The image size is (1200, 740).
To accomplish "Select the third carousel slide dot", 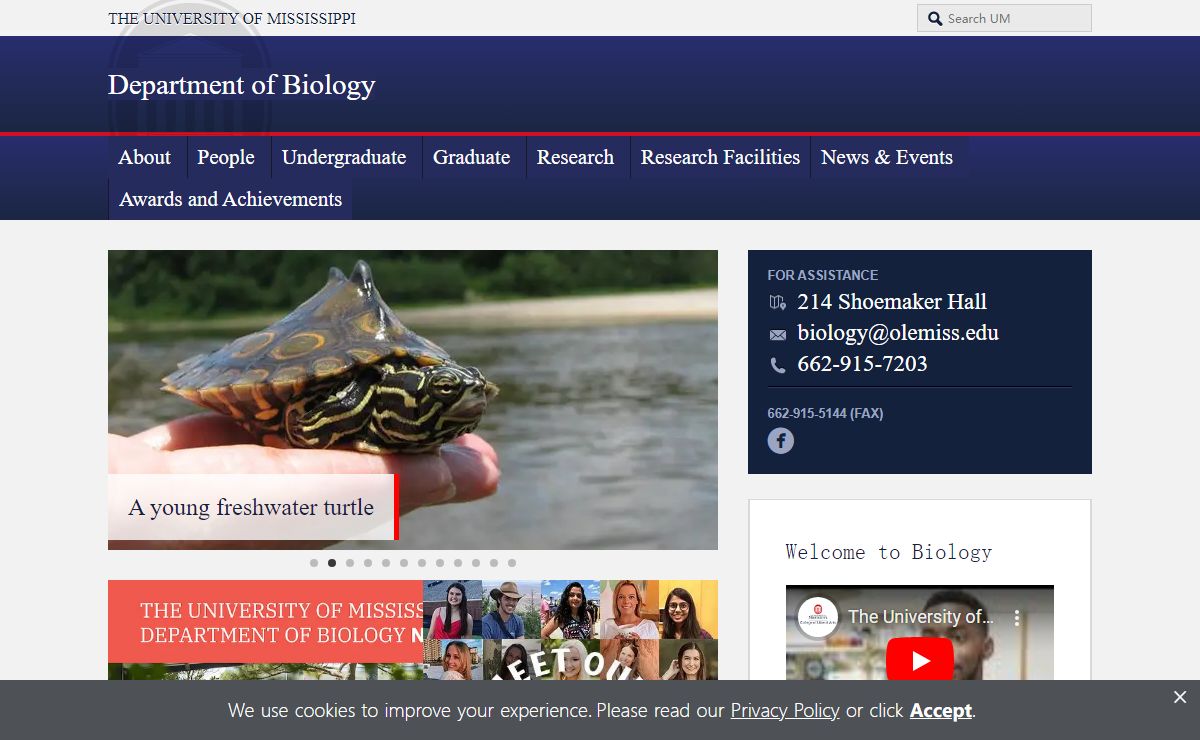I will (350, 563).
